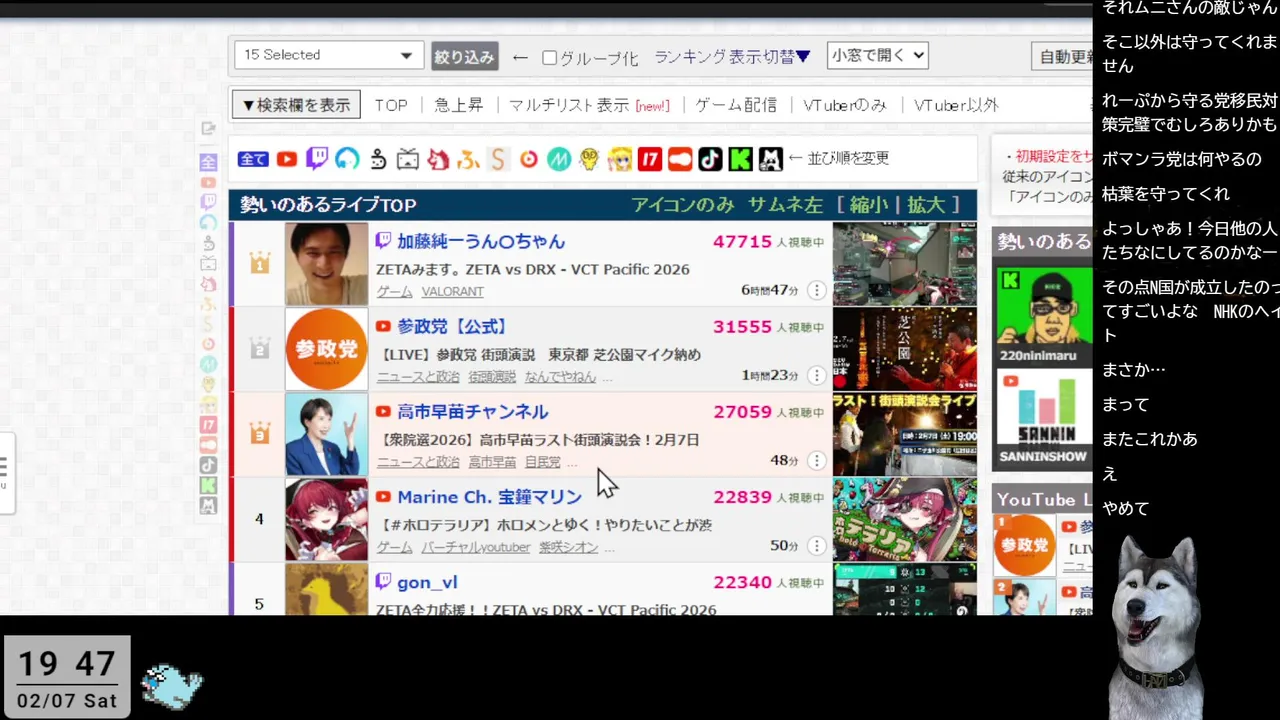1280x720 pixels.
Task: Click the sidebar 全 icon
Action: coord(208,162)
